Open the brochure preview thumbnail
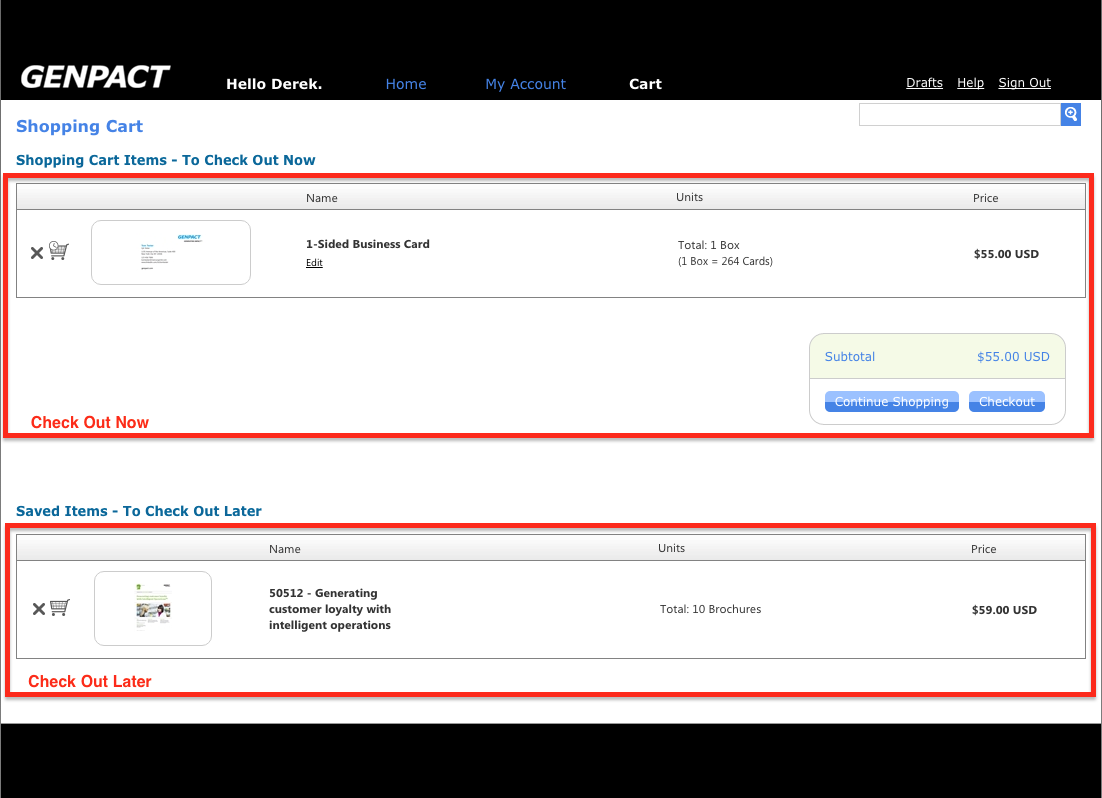 (153, 608)
